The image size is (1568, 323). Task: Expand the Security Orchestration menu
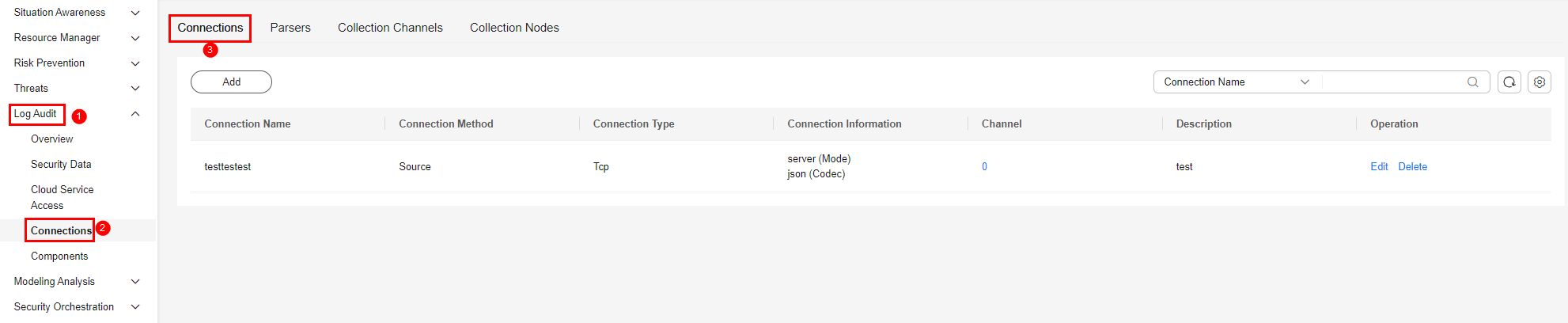pos(135,307)
